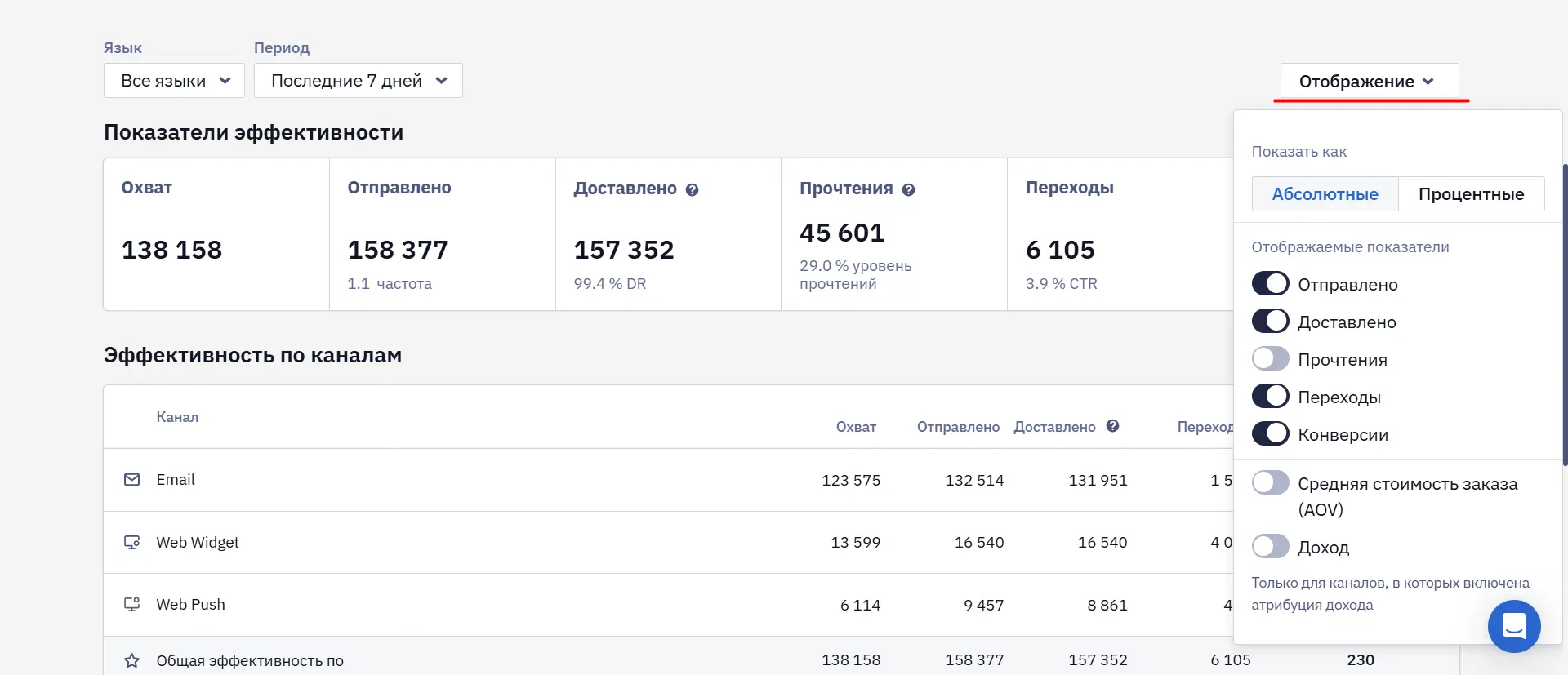This screenshot has width=1568, height=675.
Task: Switch to Процентные display tab
Action: [1471, 194]
